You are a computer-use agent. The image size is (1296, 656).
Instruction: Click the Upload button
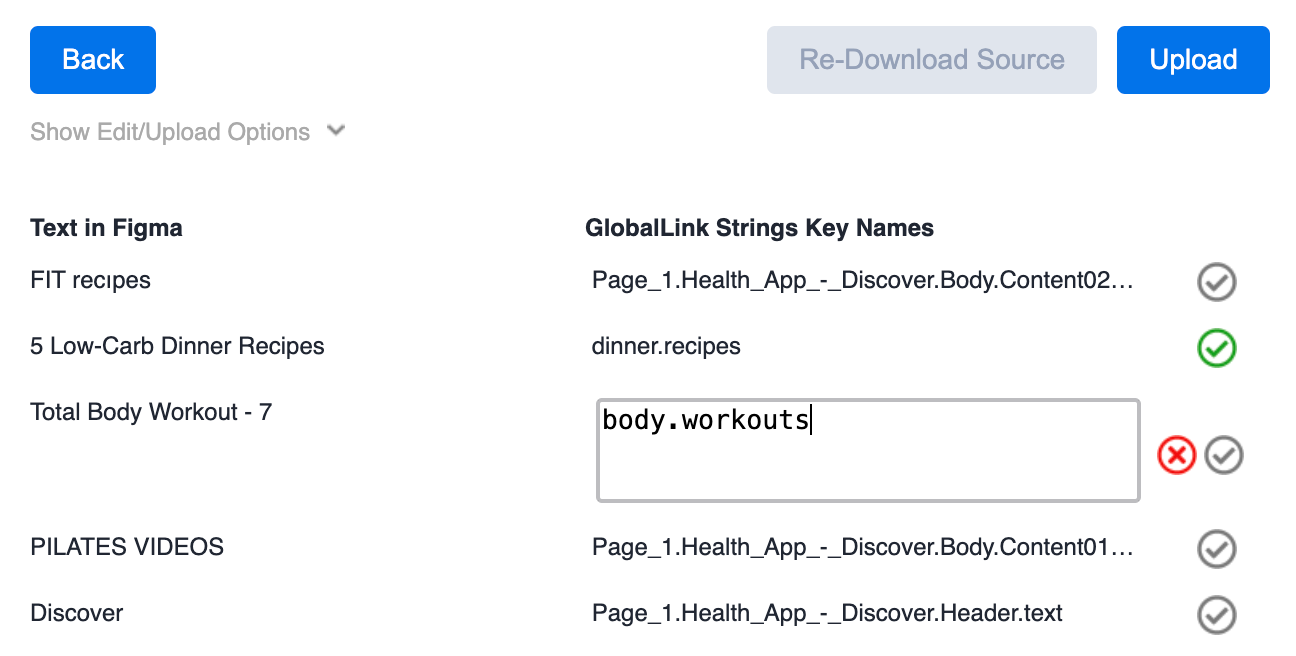click(x=1193, y=60)
